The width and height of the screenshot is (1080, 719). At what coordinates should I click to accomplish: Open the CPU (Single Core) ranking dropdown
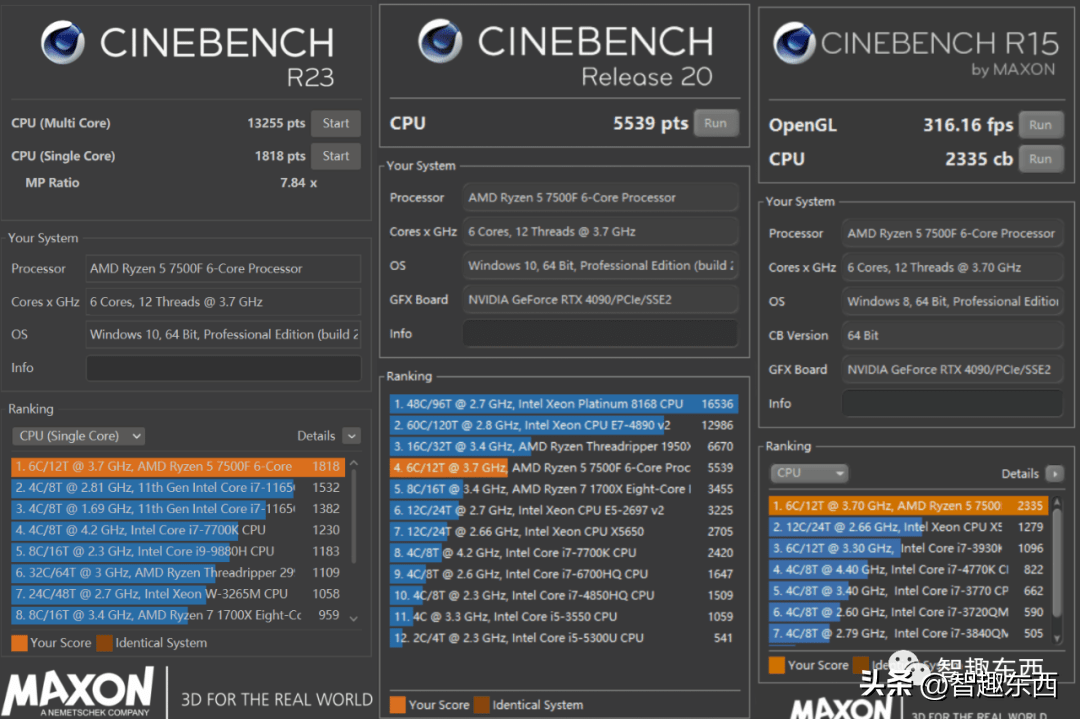click(x=79, y=436)
